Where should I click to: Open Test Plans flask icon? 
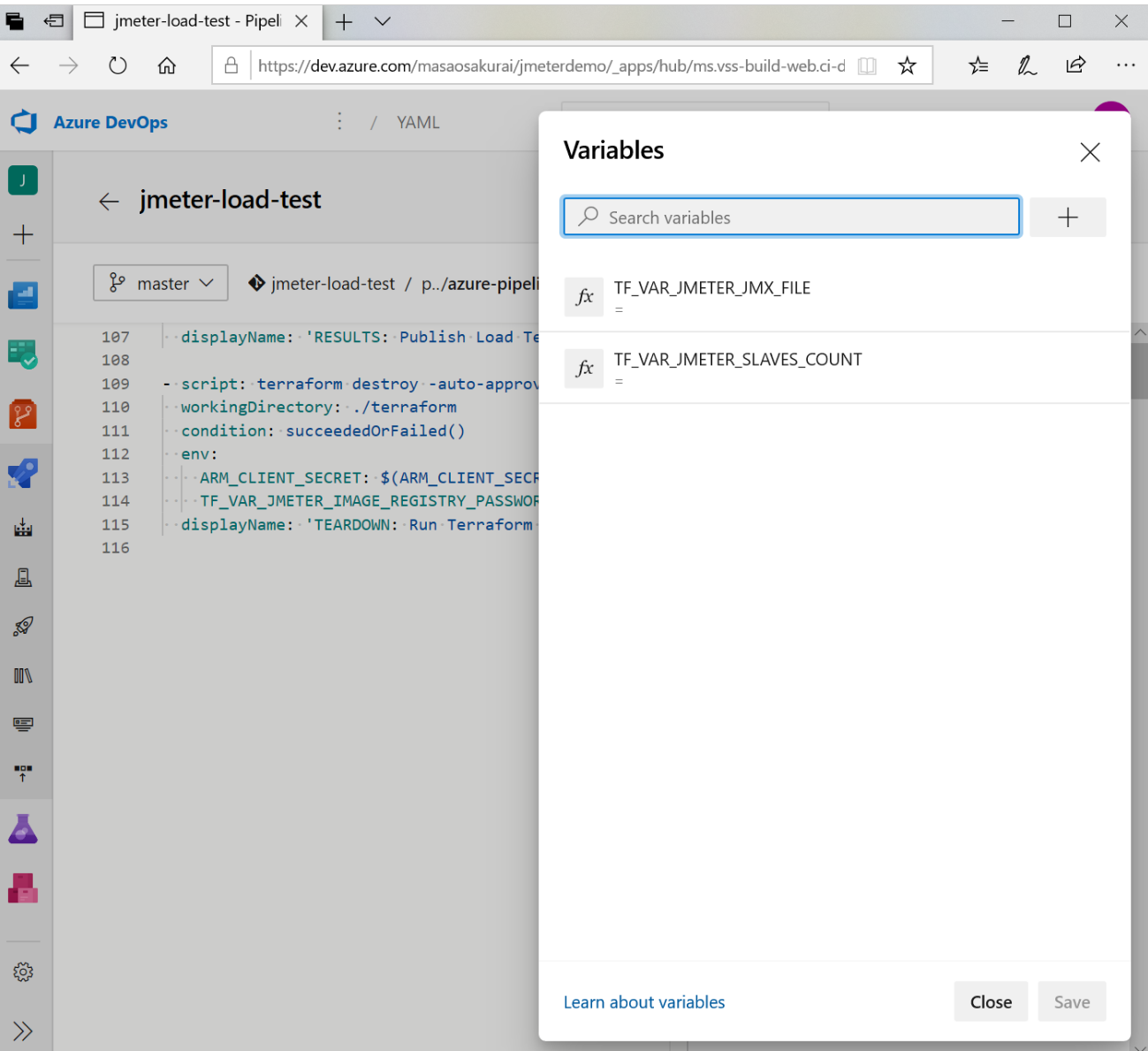point(23,829)
